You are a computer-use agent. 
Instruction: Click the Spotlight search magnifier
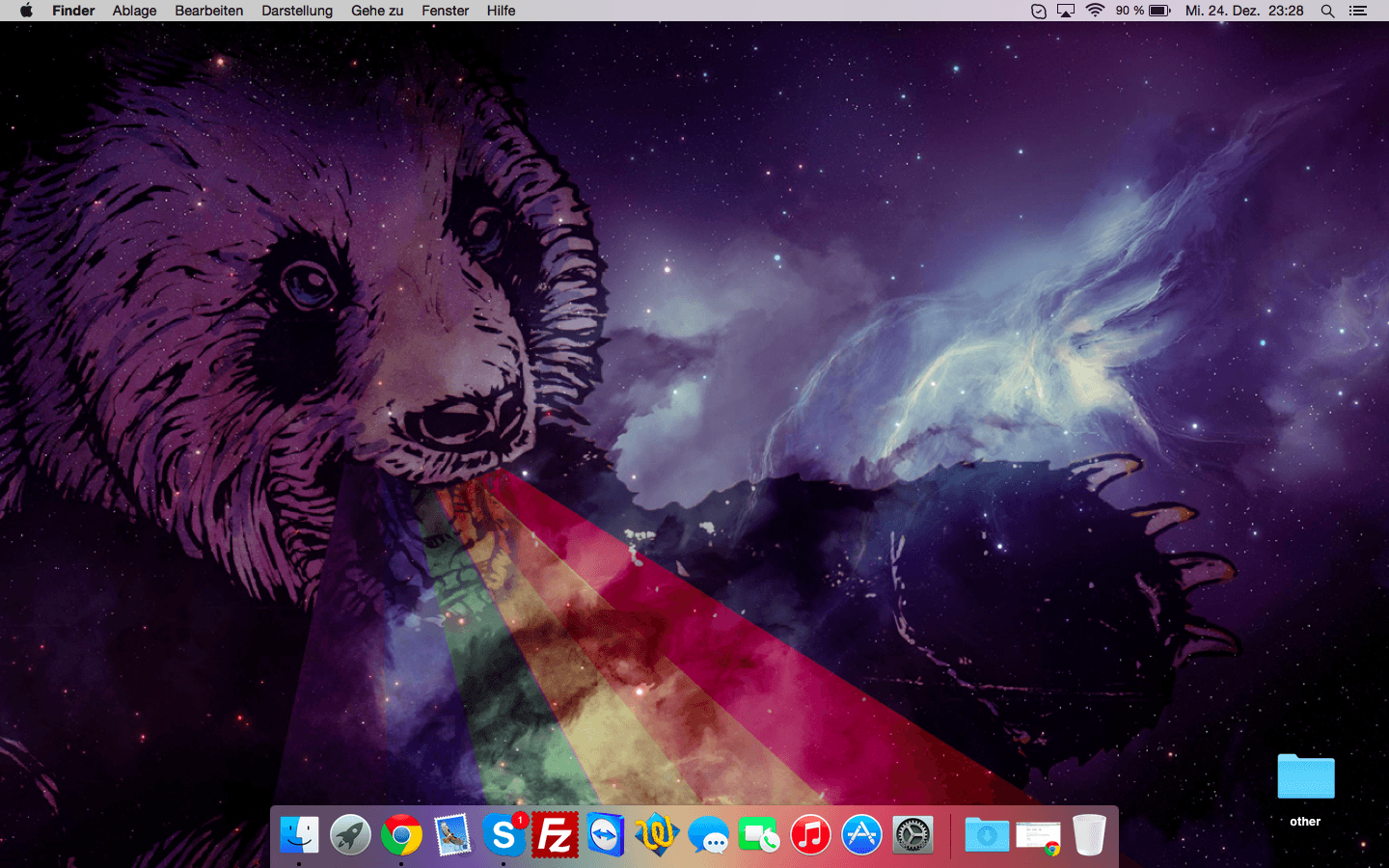(1327, 11)
